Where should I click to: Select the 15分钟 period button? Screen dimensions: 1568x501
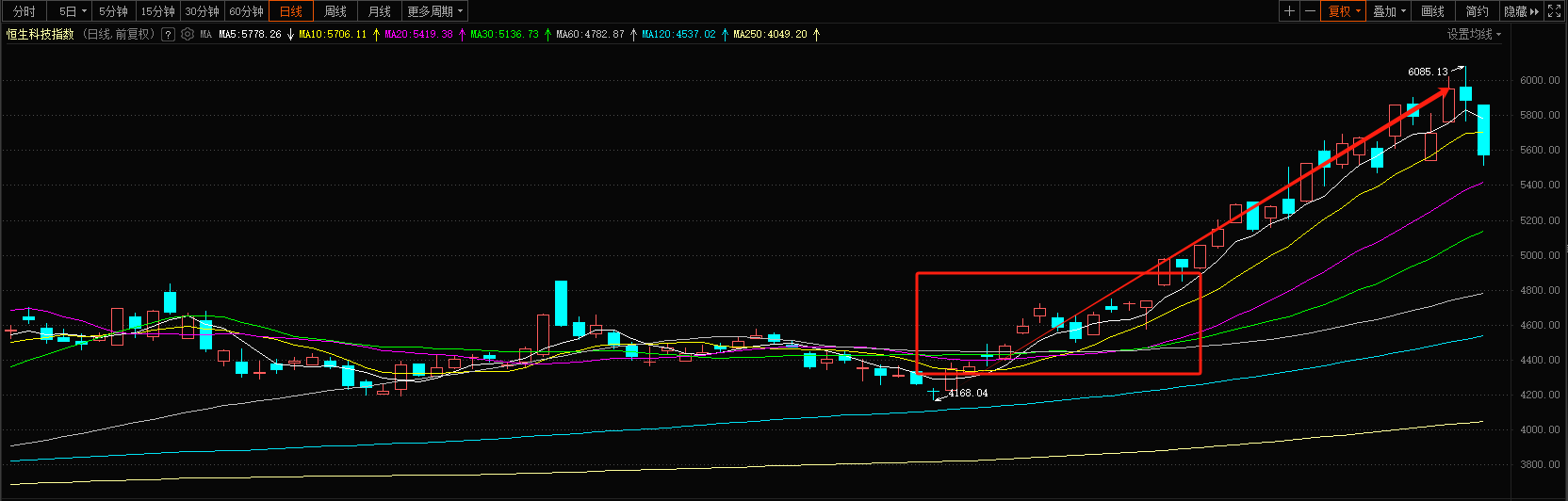click(157, 11)
